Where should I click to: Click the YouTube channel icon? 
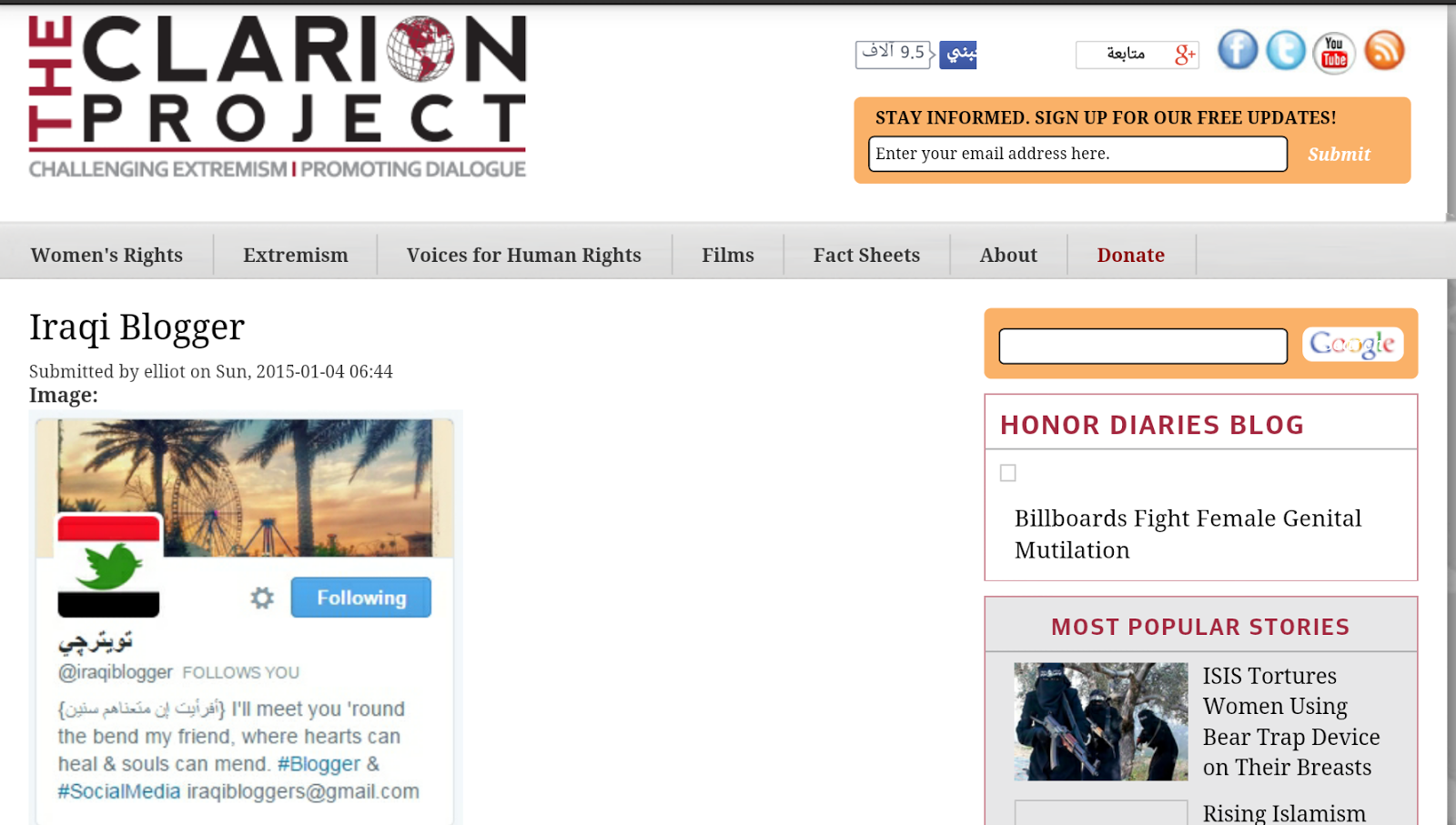[x=1333, y=51]
